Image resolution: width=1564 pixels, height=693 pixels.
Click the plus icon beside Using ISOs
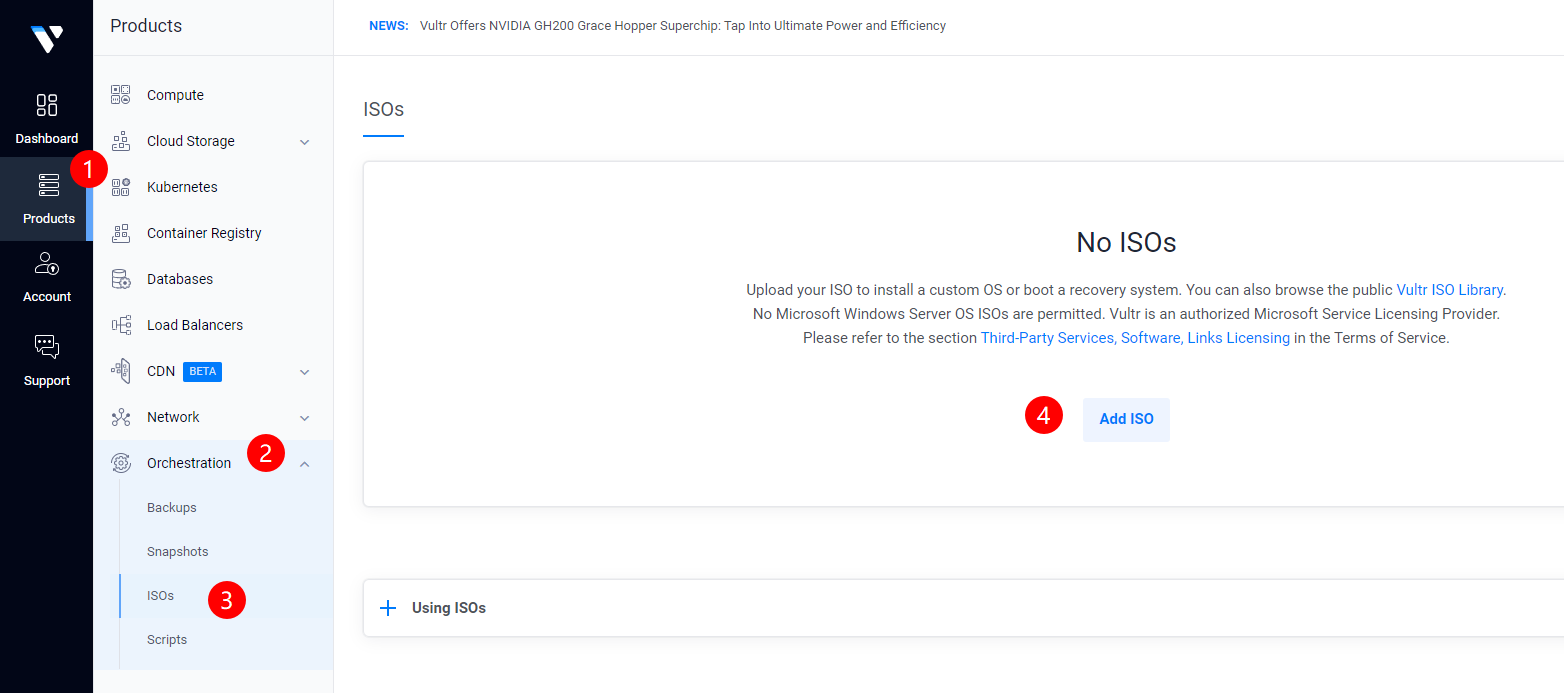[388, 608]
